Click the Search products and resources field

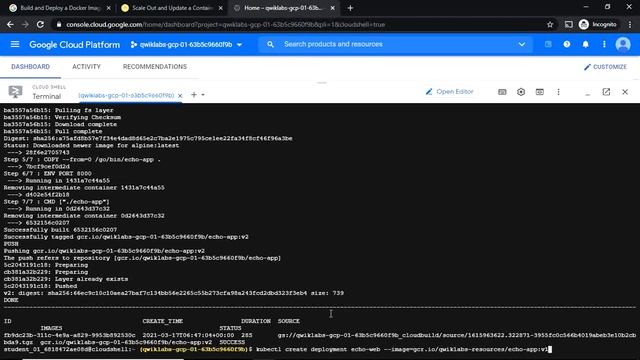tap(396, 44)
